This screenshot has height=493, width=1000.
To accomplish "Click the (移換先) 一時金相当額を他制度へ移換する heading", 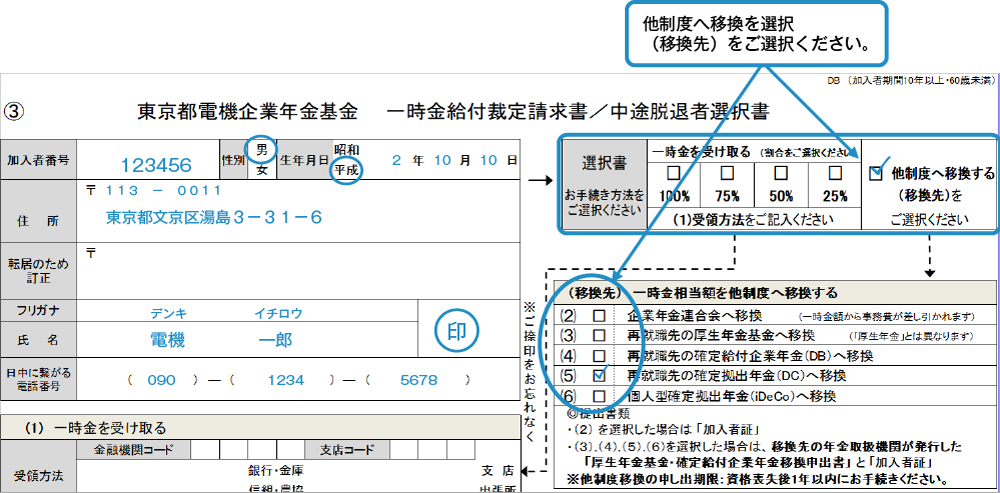I will coord(702,293).
